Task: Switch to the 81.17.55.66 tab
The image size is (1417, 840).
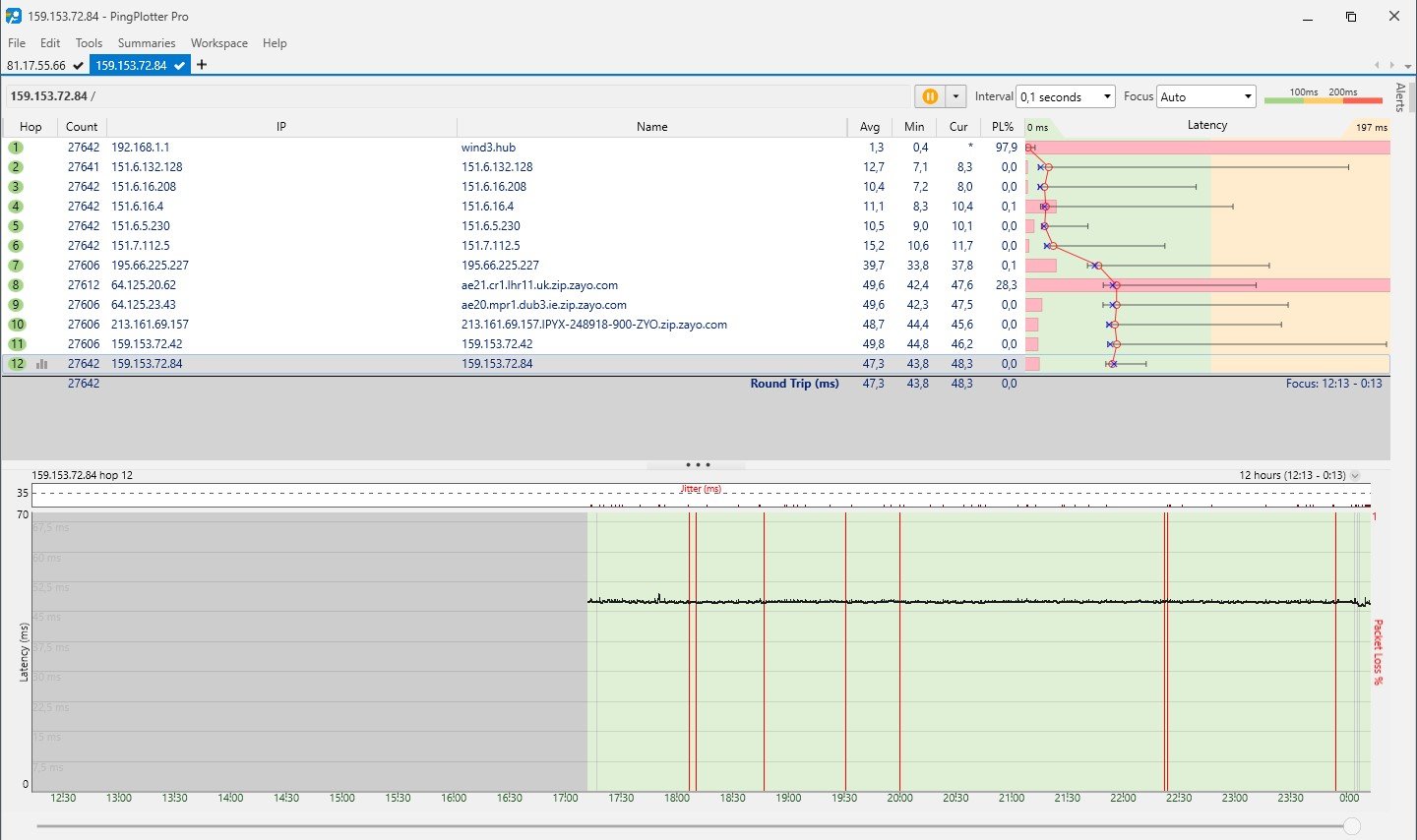Action: [x=36, y=66]
